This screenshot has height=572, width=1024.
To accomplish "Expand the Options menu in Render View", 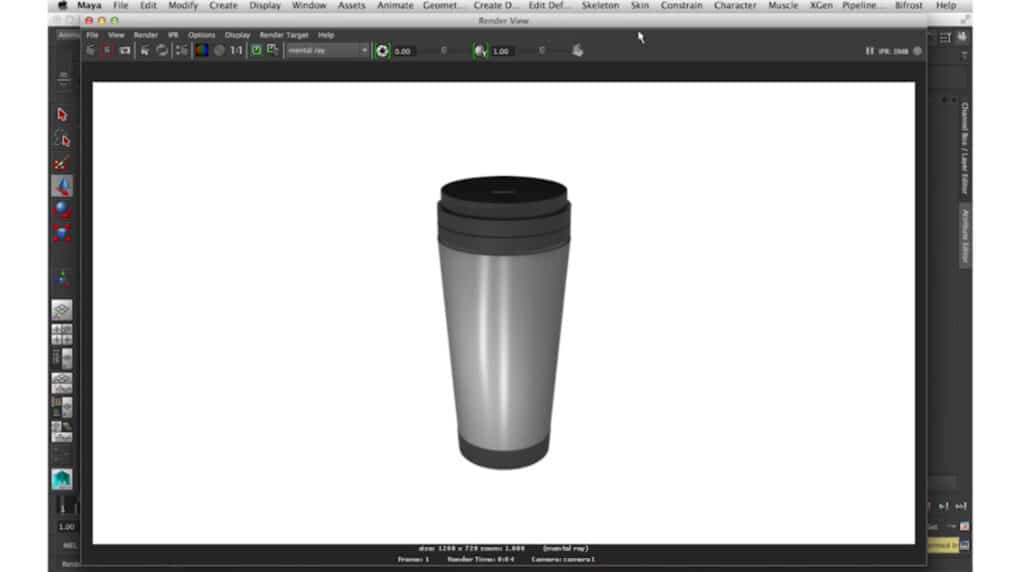I will (201, 35).
